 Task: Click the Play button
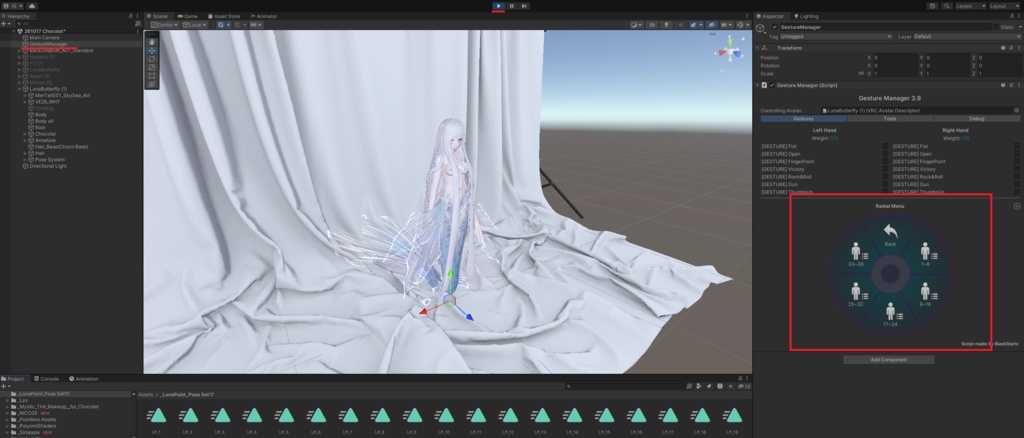click(x=498, y=6)
